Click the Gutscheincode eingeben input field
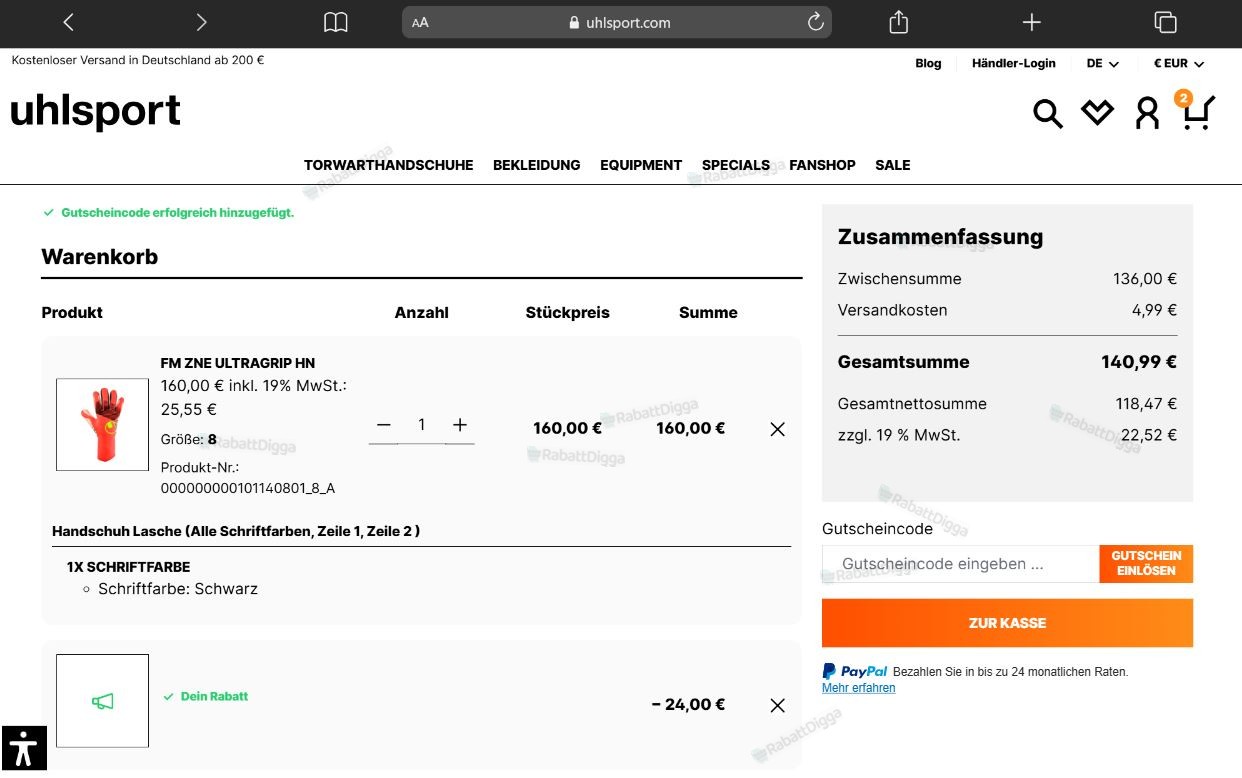This screenshot has width=1242, height=778. [960, 564]
